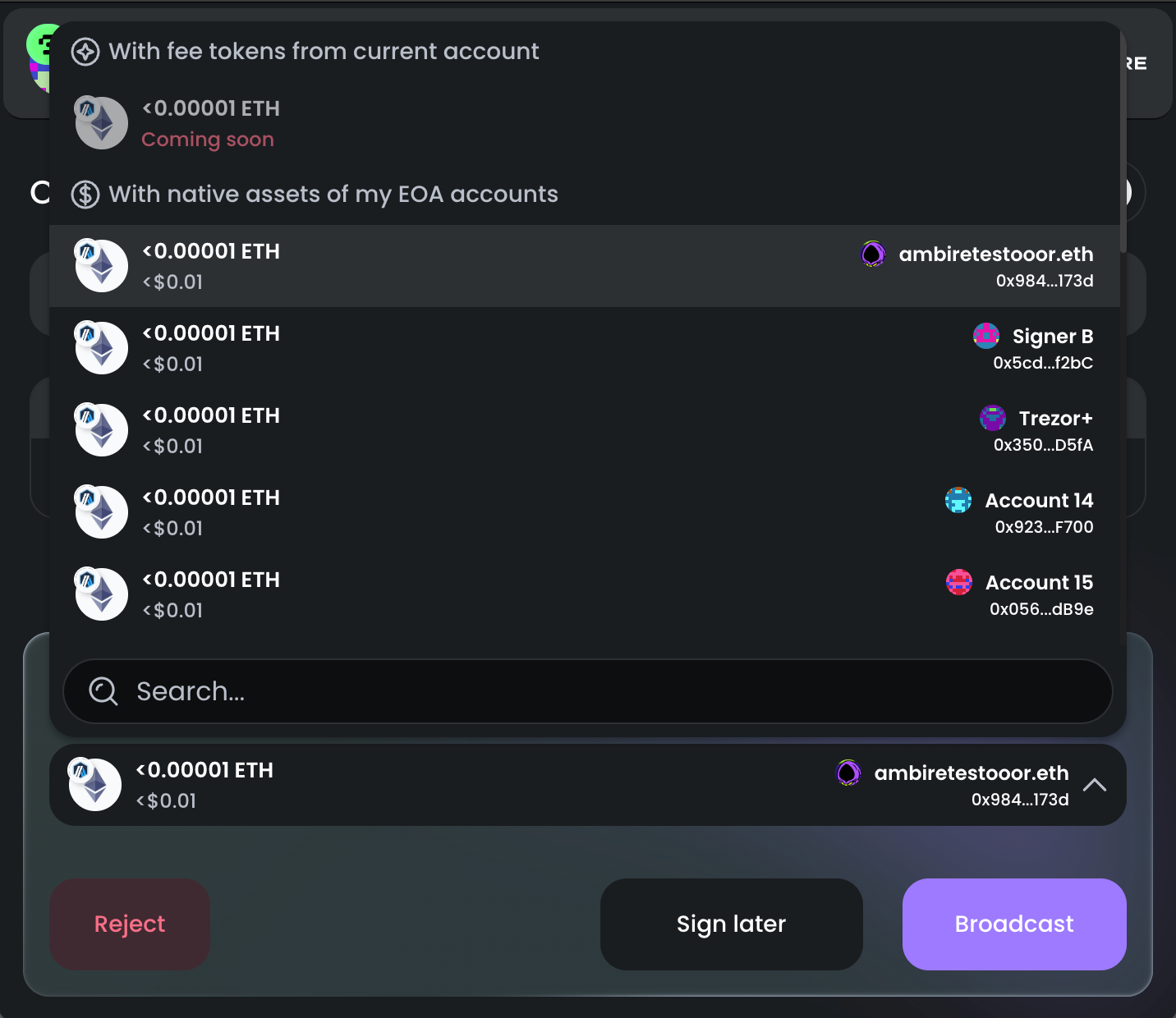This screenshot has width=1176, height=1018.
Task: Click the dollar icon near EOA accounts heading
Action: pos(85,195)
